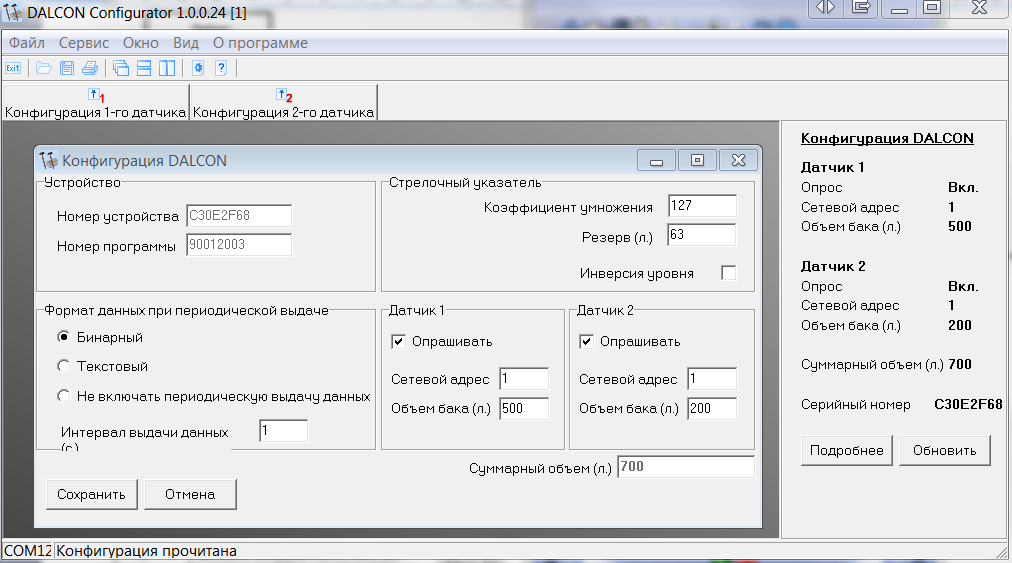Click the Отмена button
This screenshot has height=563, width=1012.
(x=190, y=495)
